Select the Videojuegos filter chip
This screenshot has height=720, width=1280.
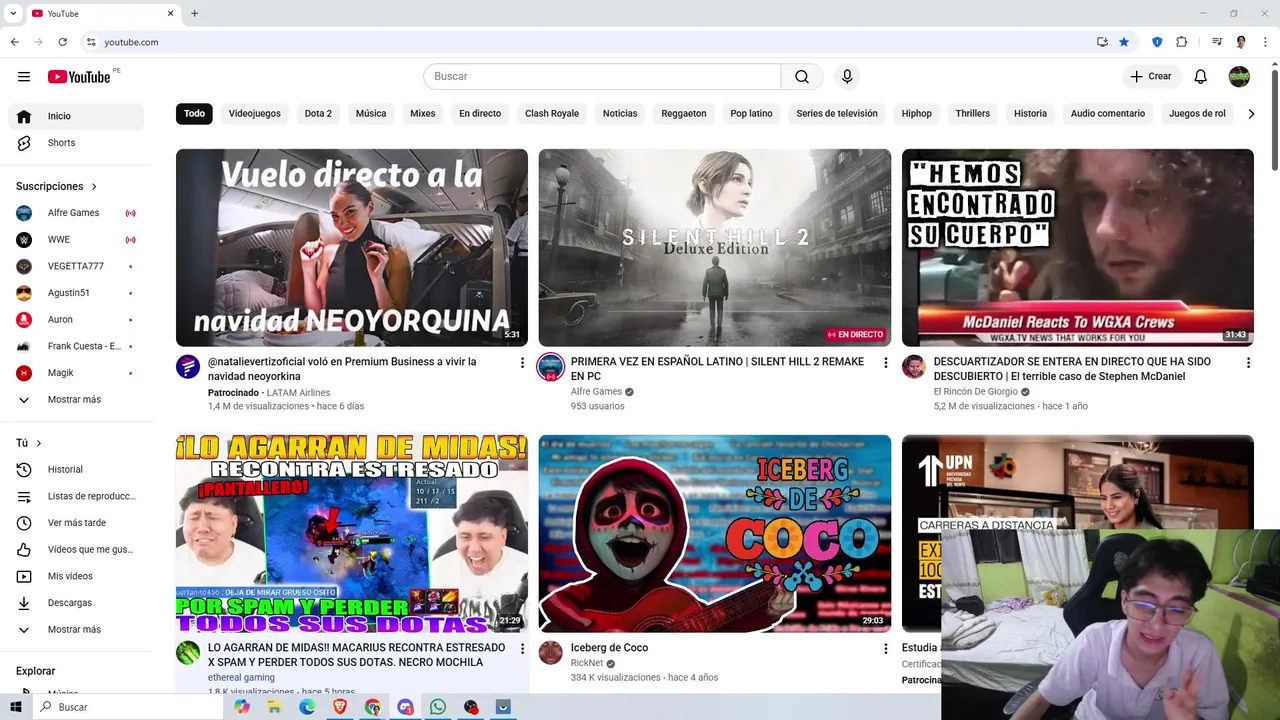(255, 114)
